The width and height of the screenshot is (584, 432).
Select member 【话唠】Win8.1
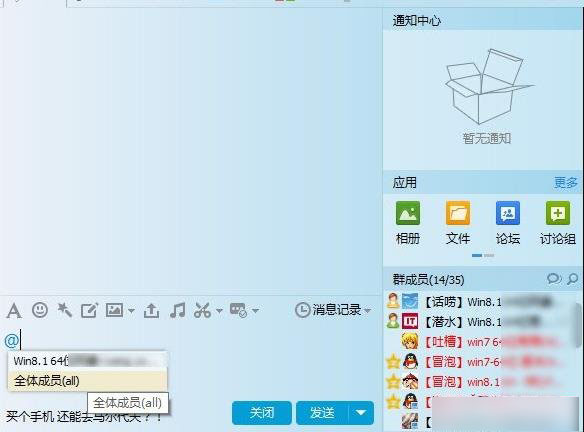pos(481,301)
